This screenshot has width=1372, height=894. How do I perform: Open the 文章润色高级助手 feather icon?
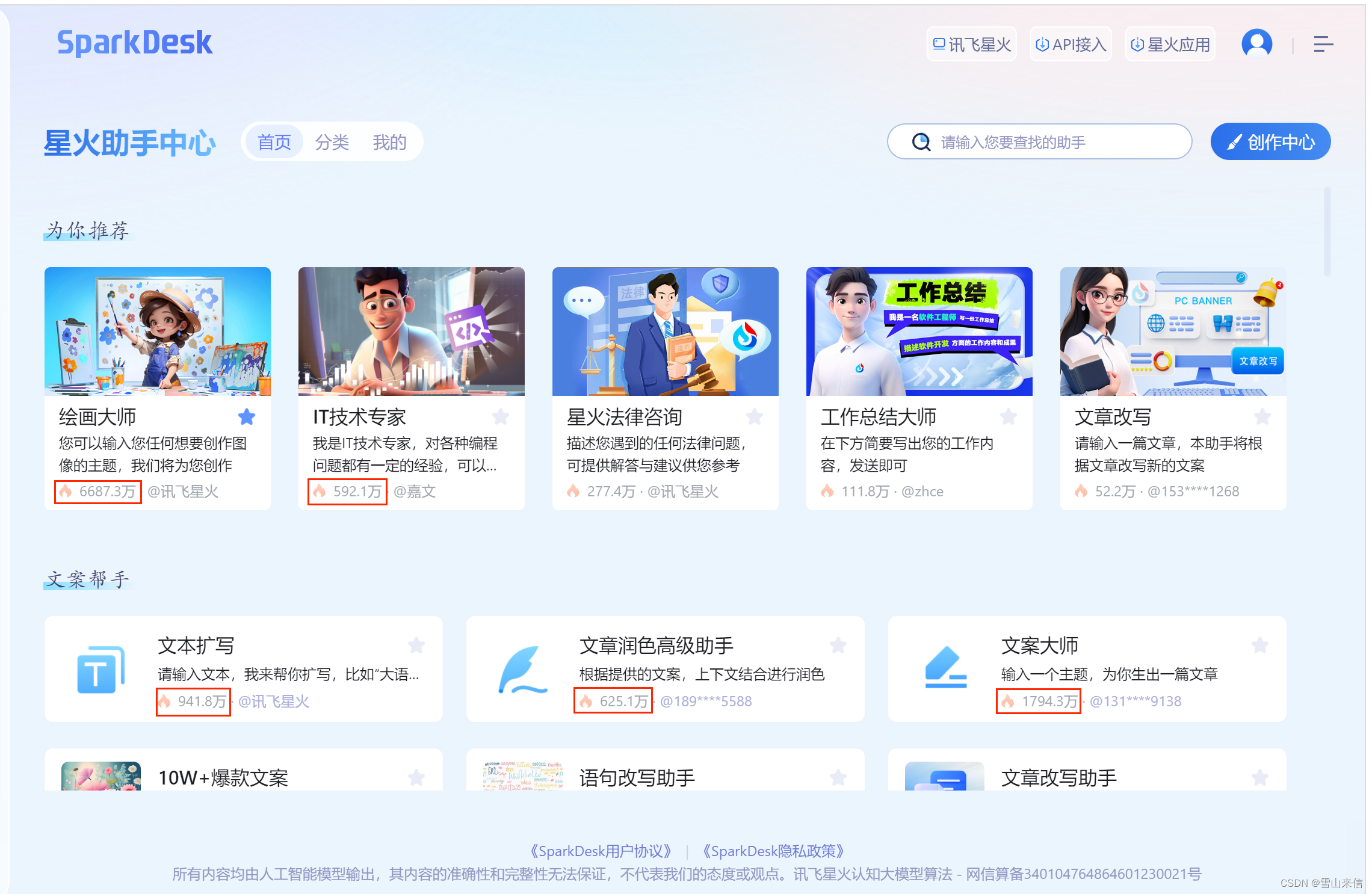(x=522, y=670)
